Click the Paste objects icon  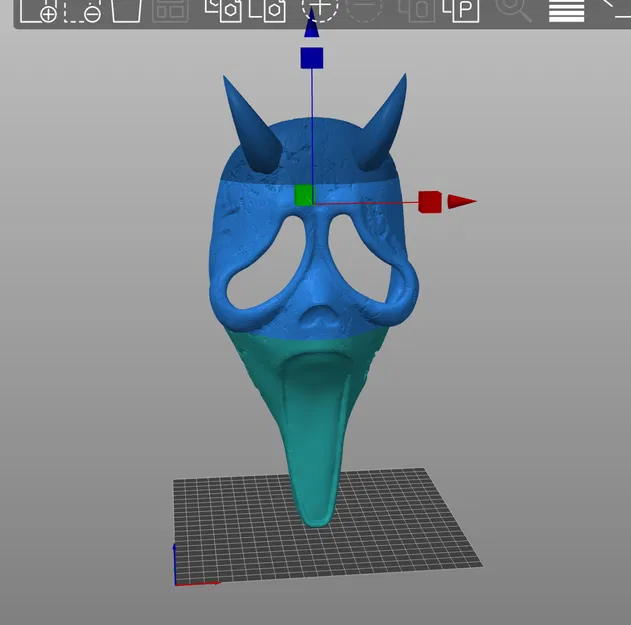pos(268,10)
